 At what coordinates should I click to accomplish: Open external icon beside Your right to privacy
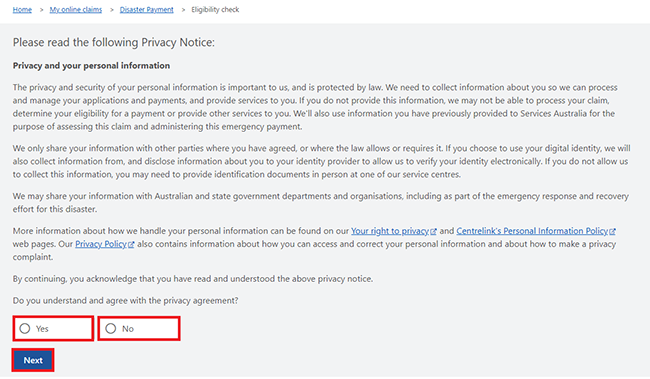pos(433,231)
